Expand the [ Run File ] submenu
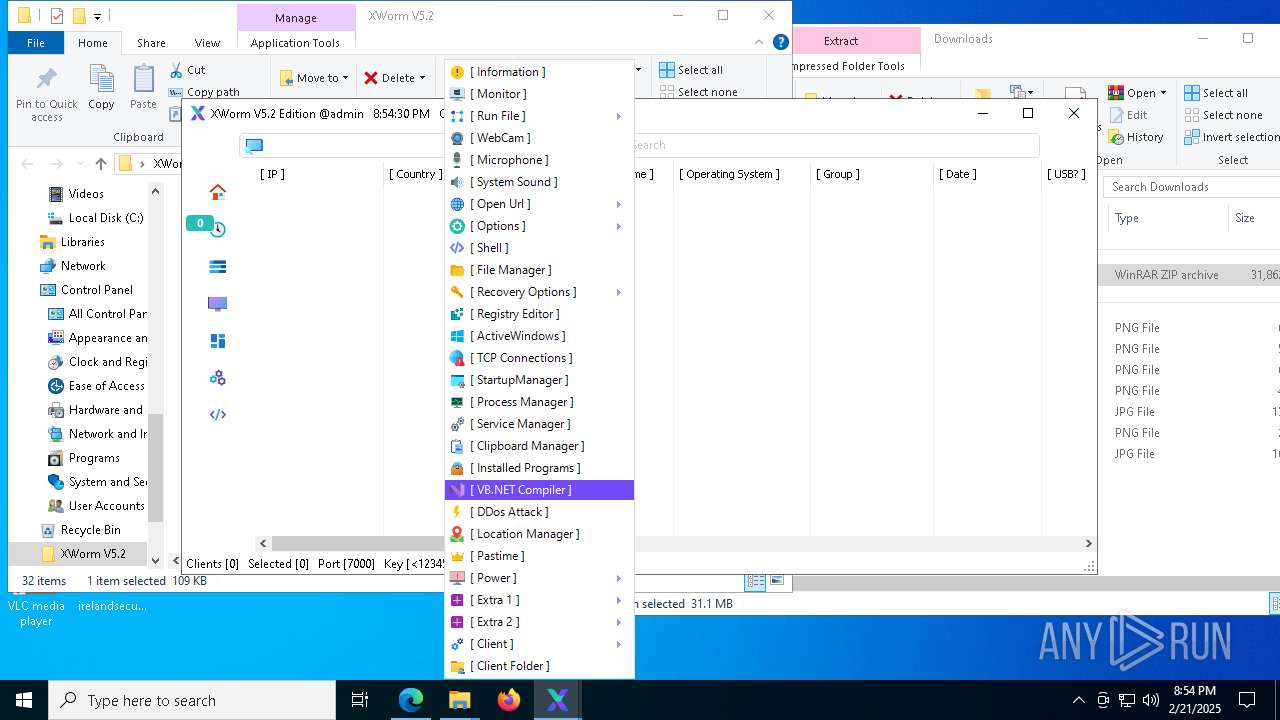The width and height of the screenshot is (1280, 720). pos(618,116)
